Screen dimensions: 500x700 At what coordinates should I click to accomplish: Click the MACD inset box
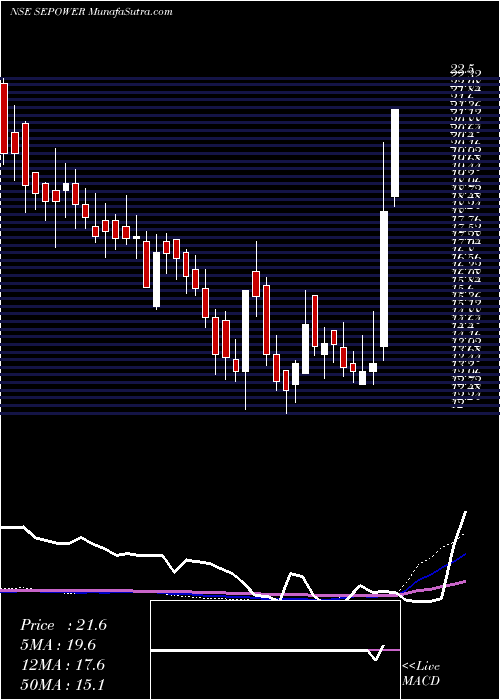(275, 650)
